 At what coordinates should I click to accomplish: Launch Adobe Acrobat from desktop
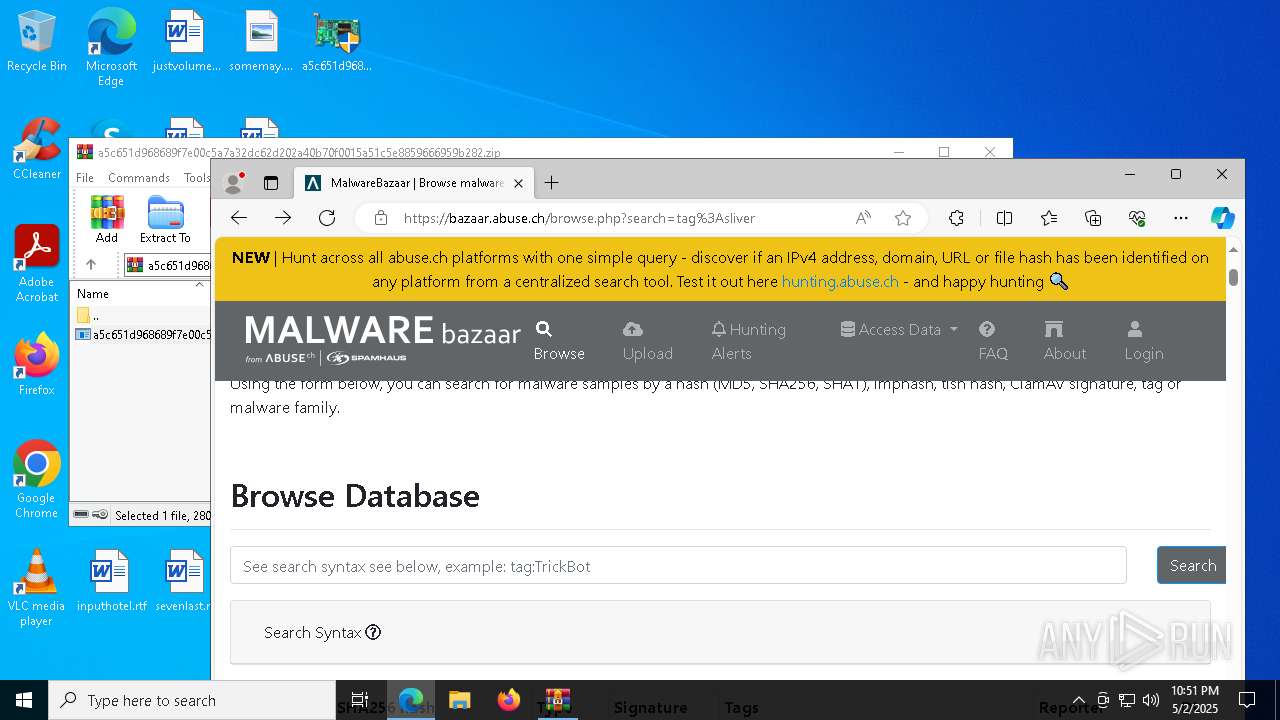tap(37, 264)
